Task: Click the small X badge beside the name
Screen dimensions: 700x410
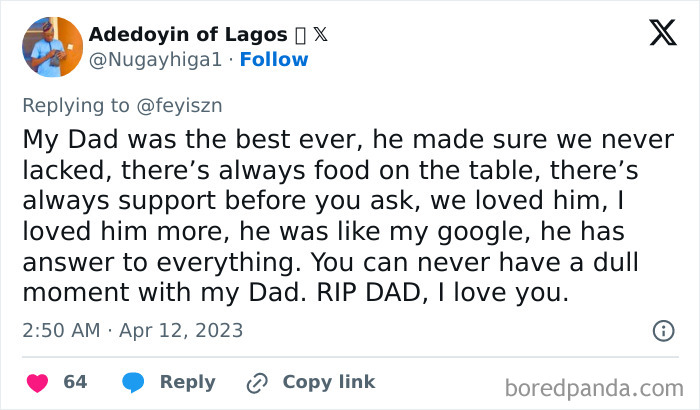Action: pos(320,34)
